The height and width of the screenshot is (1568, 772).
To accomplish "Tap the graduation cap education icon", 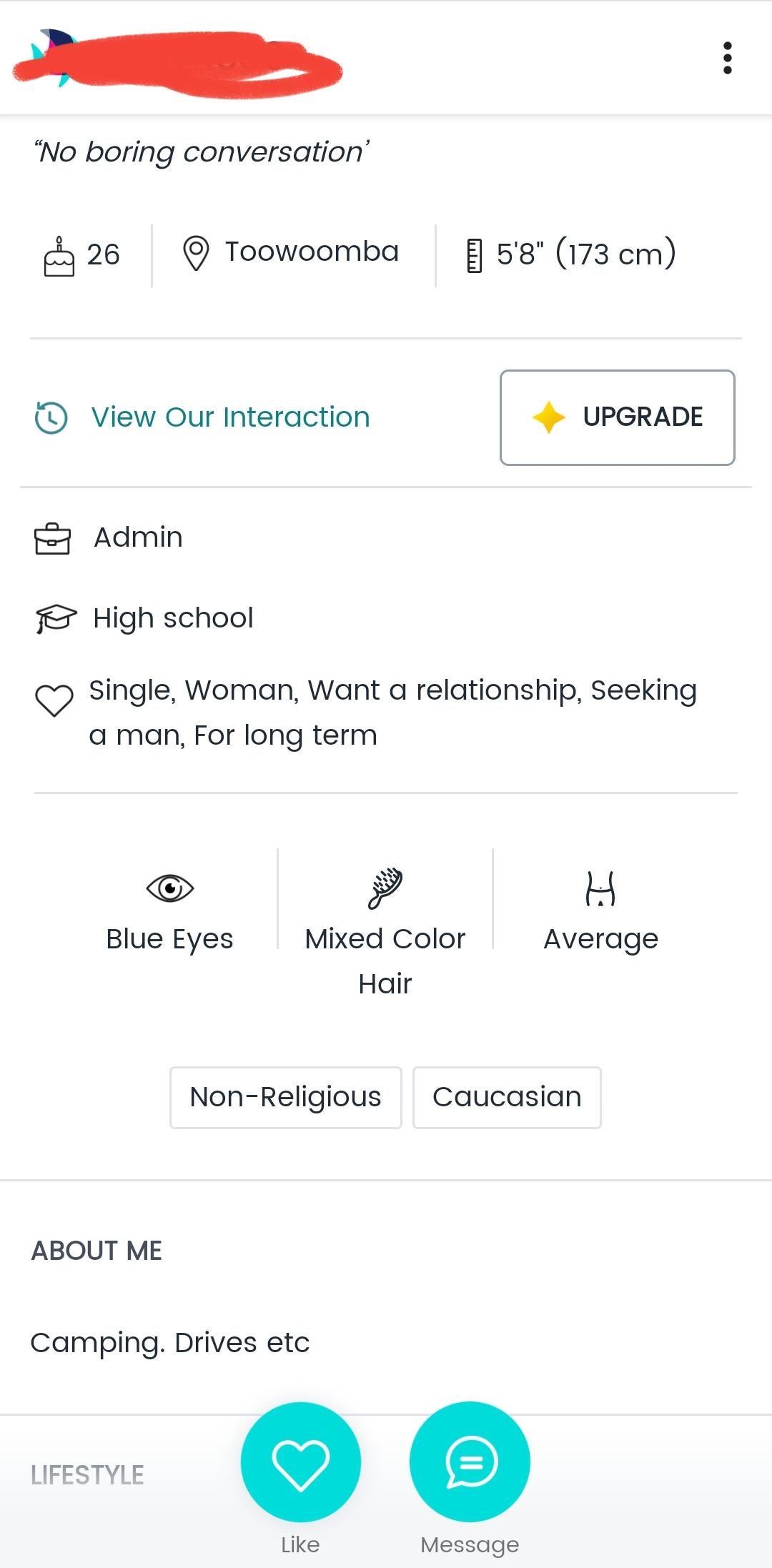I will pos(56,618).
